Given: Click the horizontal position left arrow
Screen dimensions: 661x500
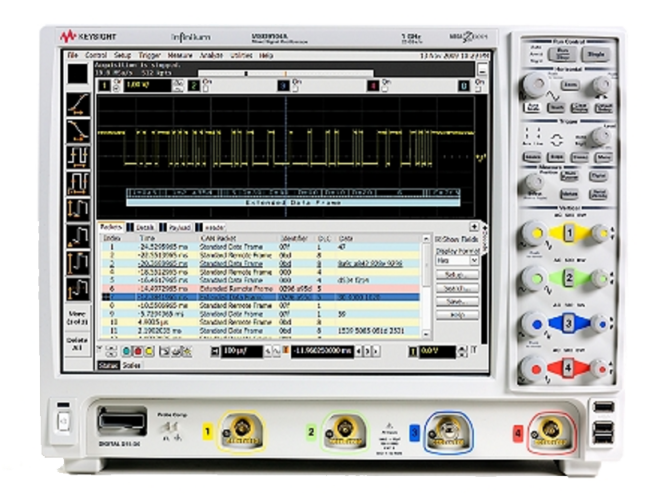Looking at the screenshot, I should [x=359, y=351].
